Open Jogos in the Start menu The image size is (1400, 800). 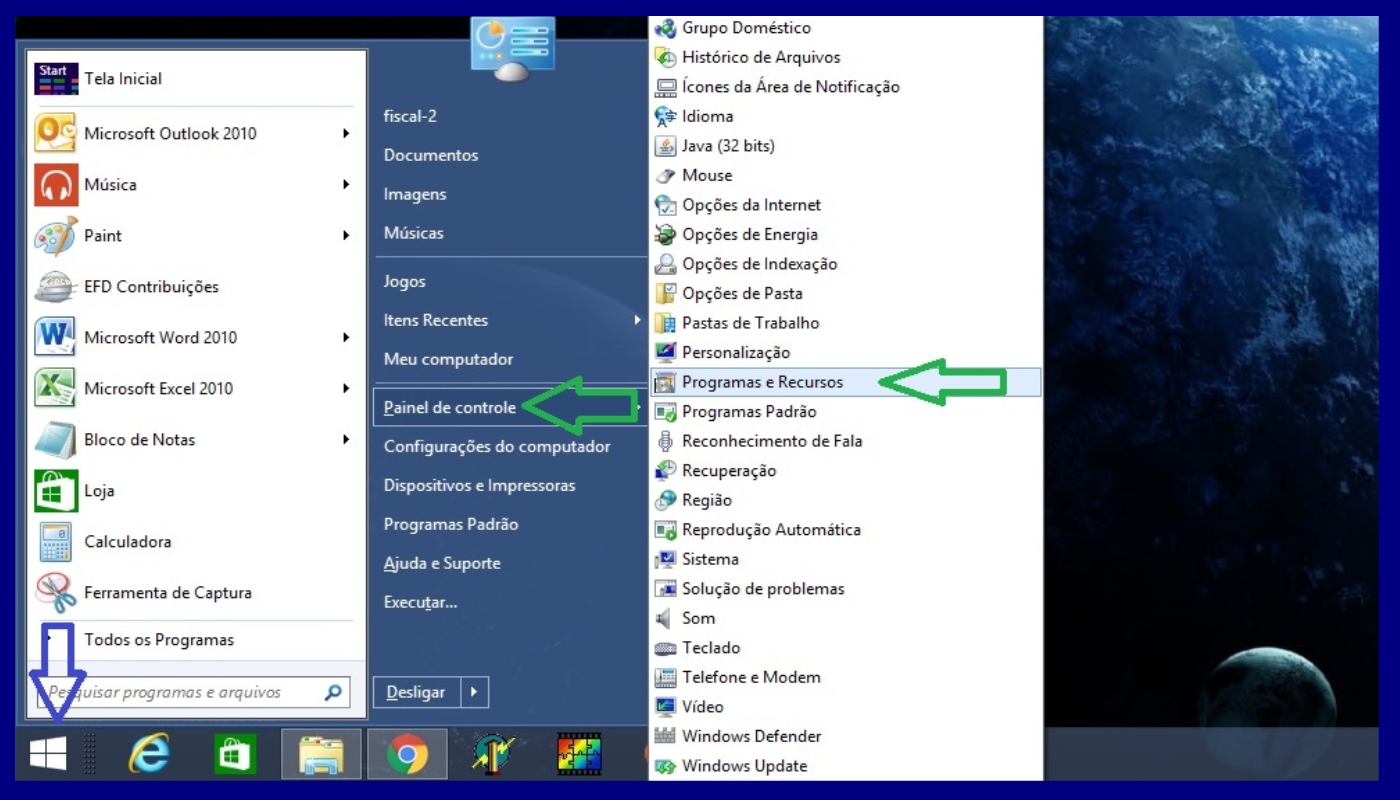point(405,281)
